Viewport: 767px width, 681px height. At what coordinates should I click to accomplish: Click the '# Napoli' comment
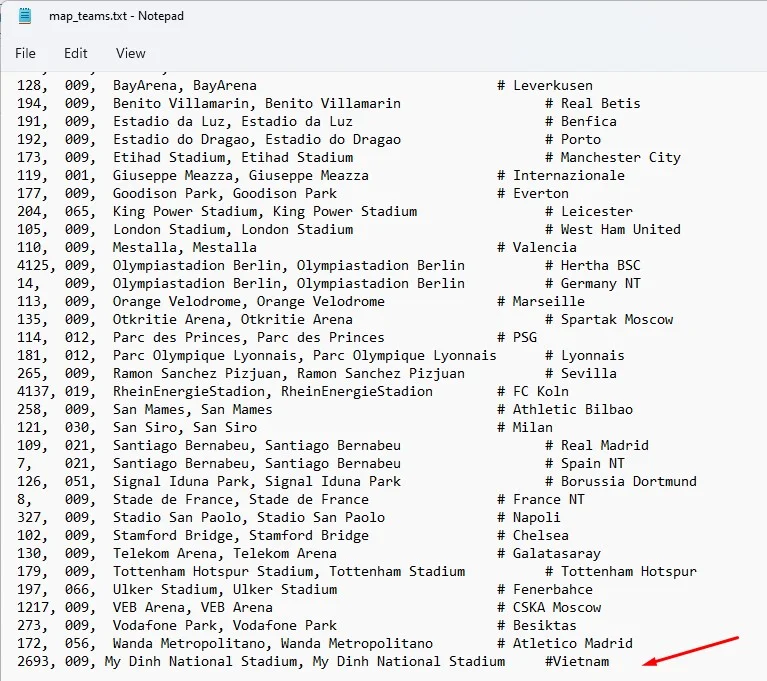click(x=529, y=518)
